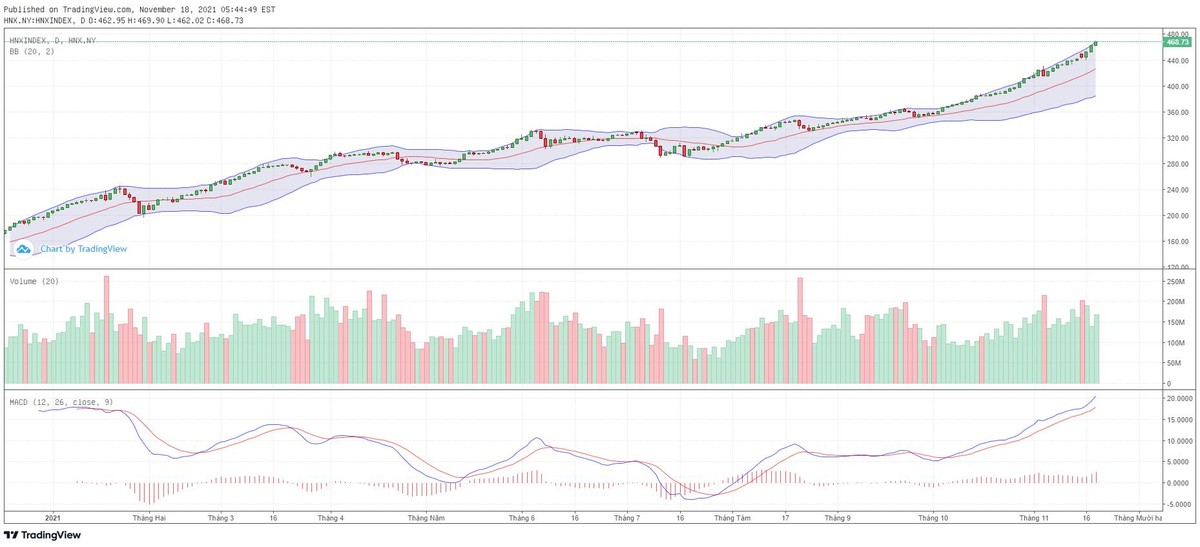Open the 'Chart by TradingView' link
Image resolution: width=1200 pixels, height=547 pixels.
pos(84,249)
